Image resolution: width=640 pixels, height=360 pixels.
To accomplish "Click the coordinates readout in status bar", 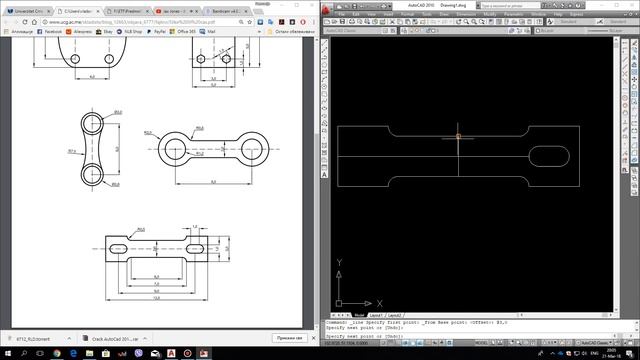I will pyautogui.click(x=346, y=343).
